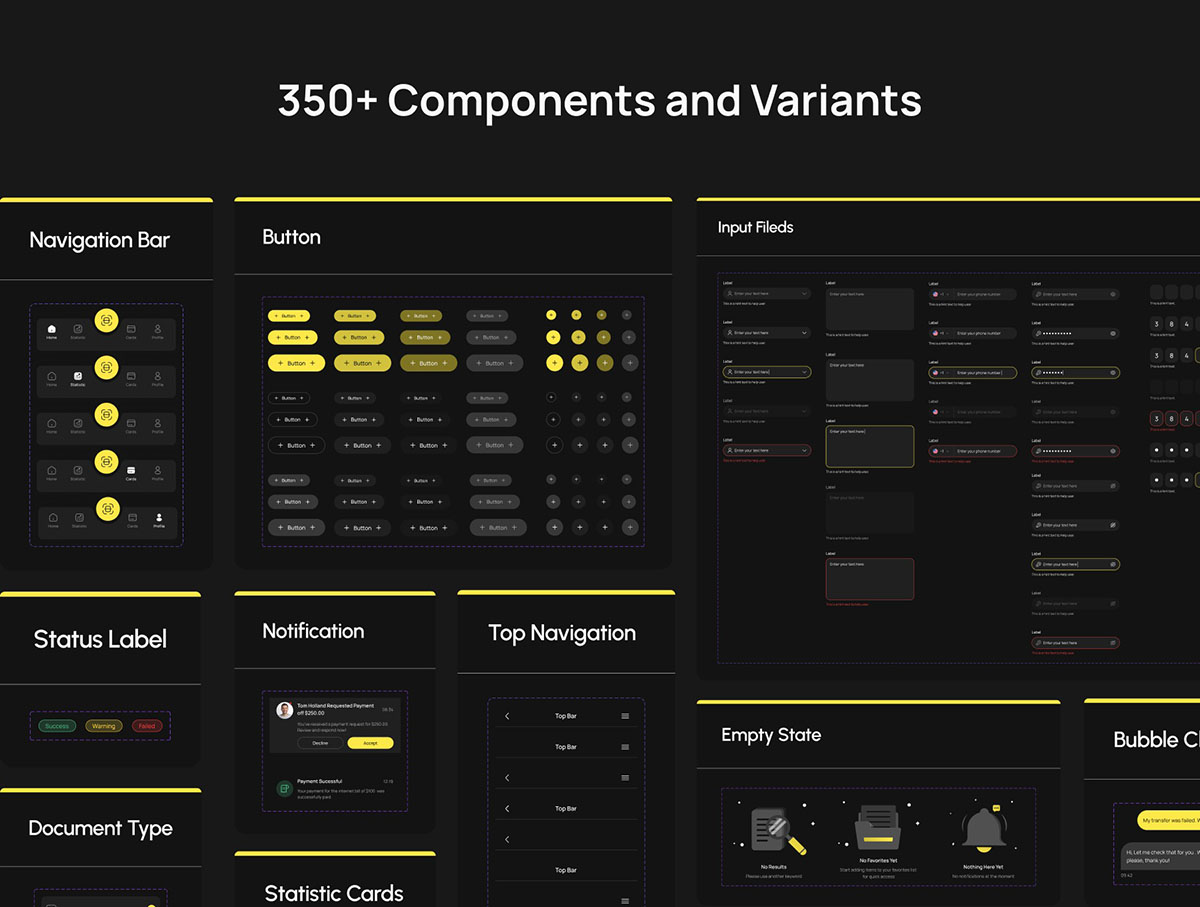Viewport: 1200px width, 907px height.
Task: Tap the highlighted white Profile icon
Action: click(x=158, y=518)
